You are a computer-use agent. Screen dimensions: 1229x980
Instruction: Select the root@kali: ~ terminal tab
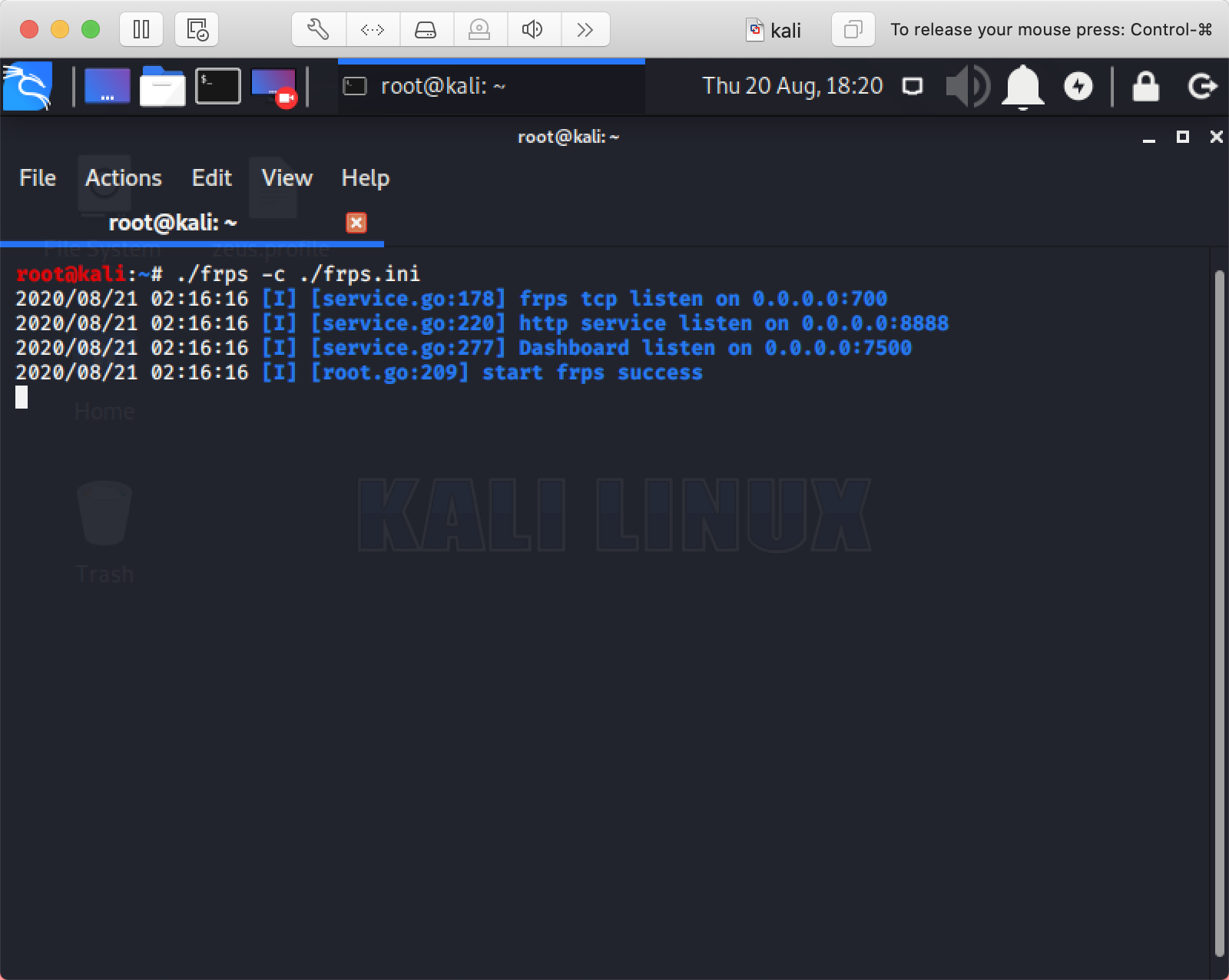point(192,223)
